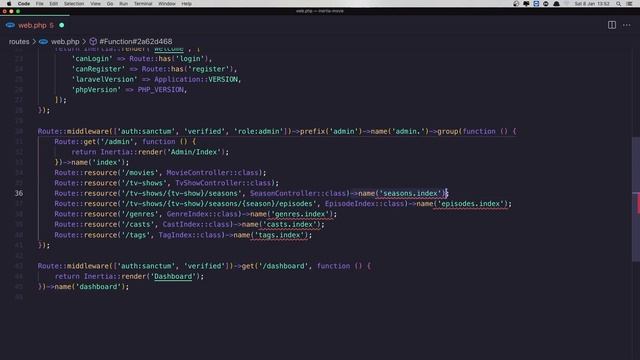Screen dimensions: 640x360
Task: Click the underlined Dashboard render string
Action: pyautogui.click(x=173, y=276)
